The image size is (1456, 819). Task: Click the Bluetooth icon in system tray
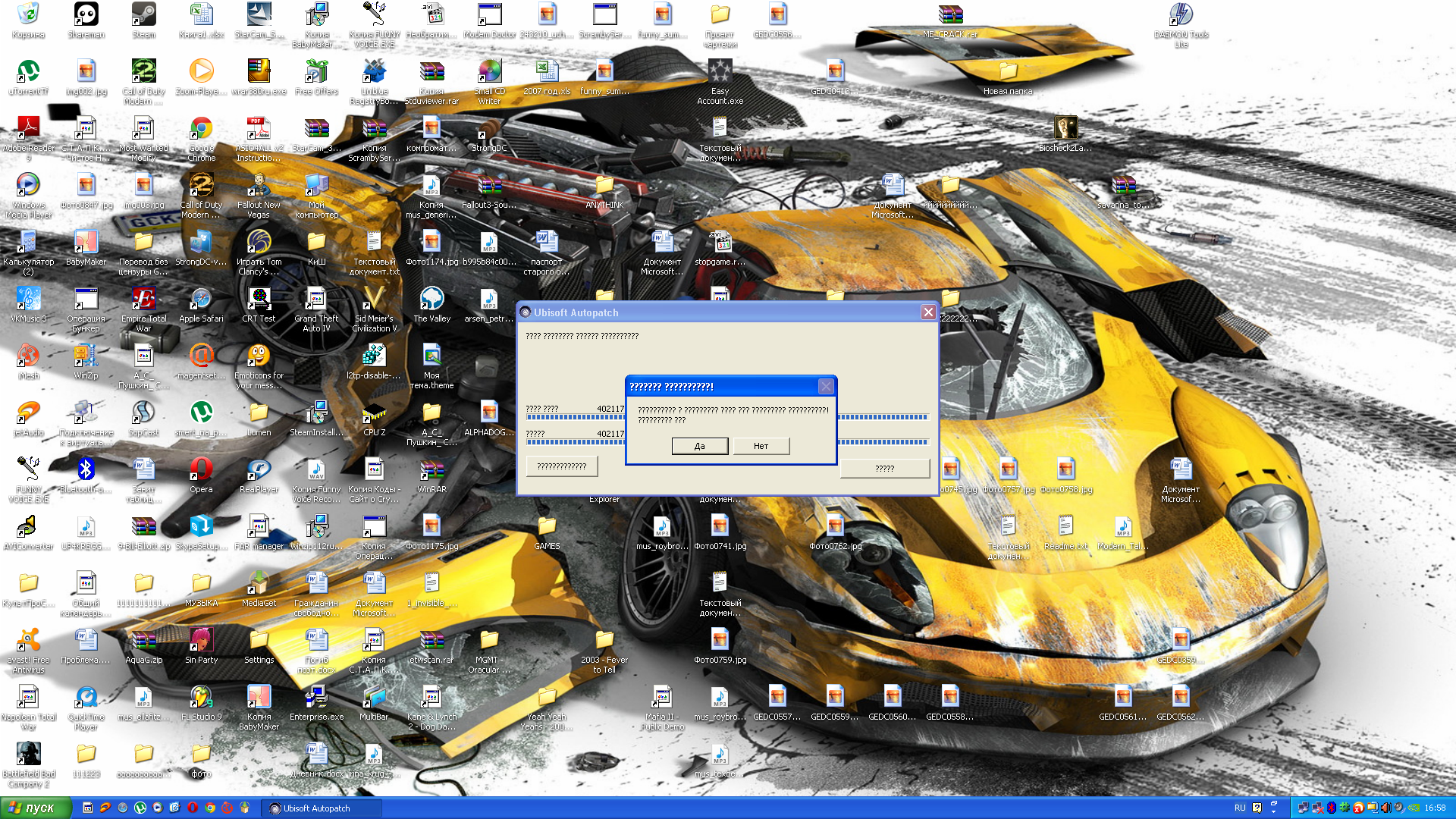[x=1332, y=808]
